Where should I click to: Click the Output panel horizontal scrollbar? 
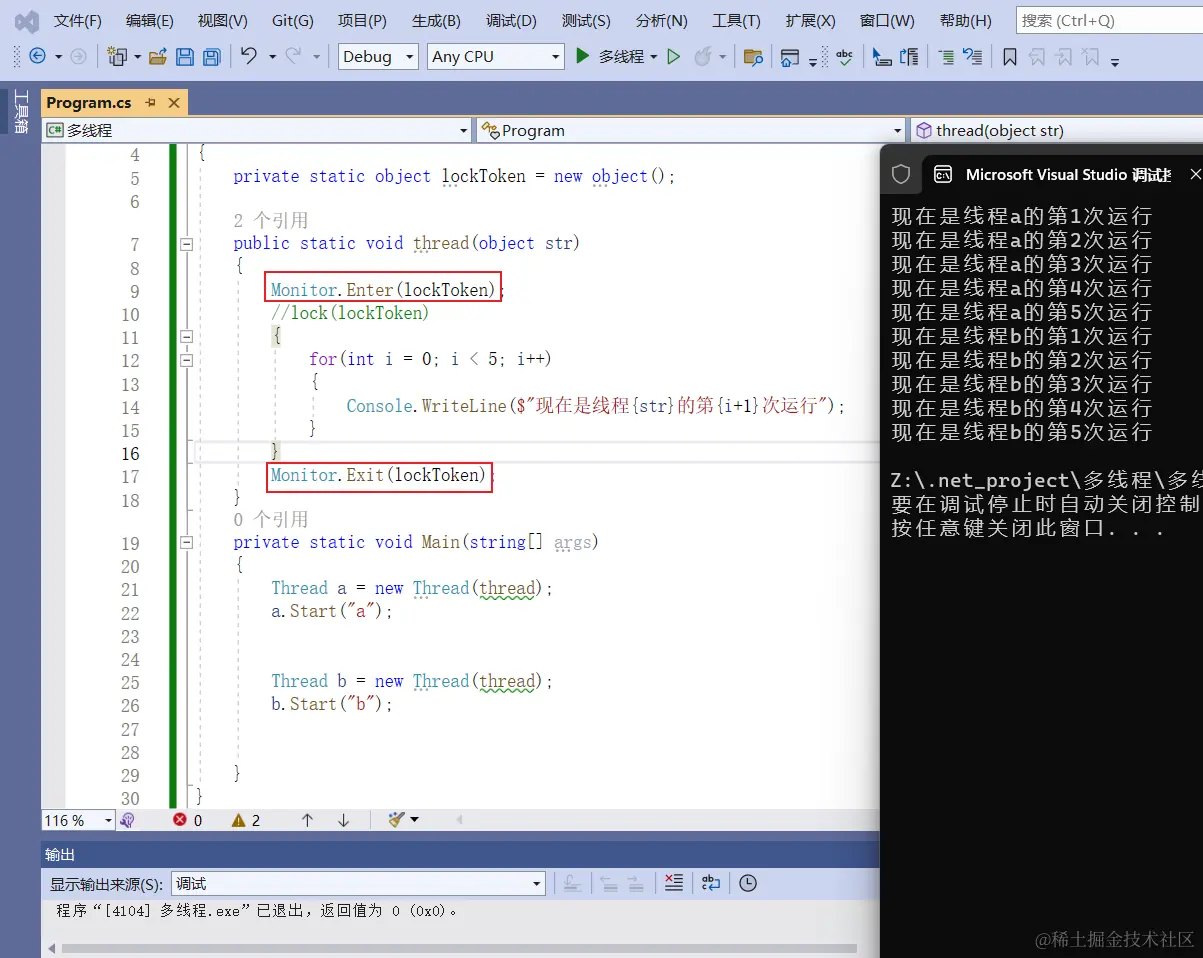(x=460, y=948)
